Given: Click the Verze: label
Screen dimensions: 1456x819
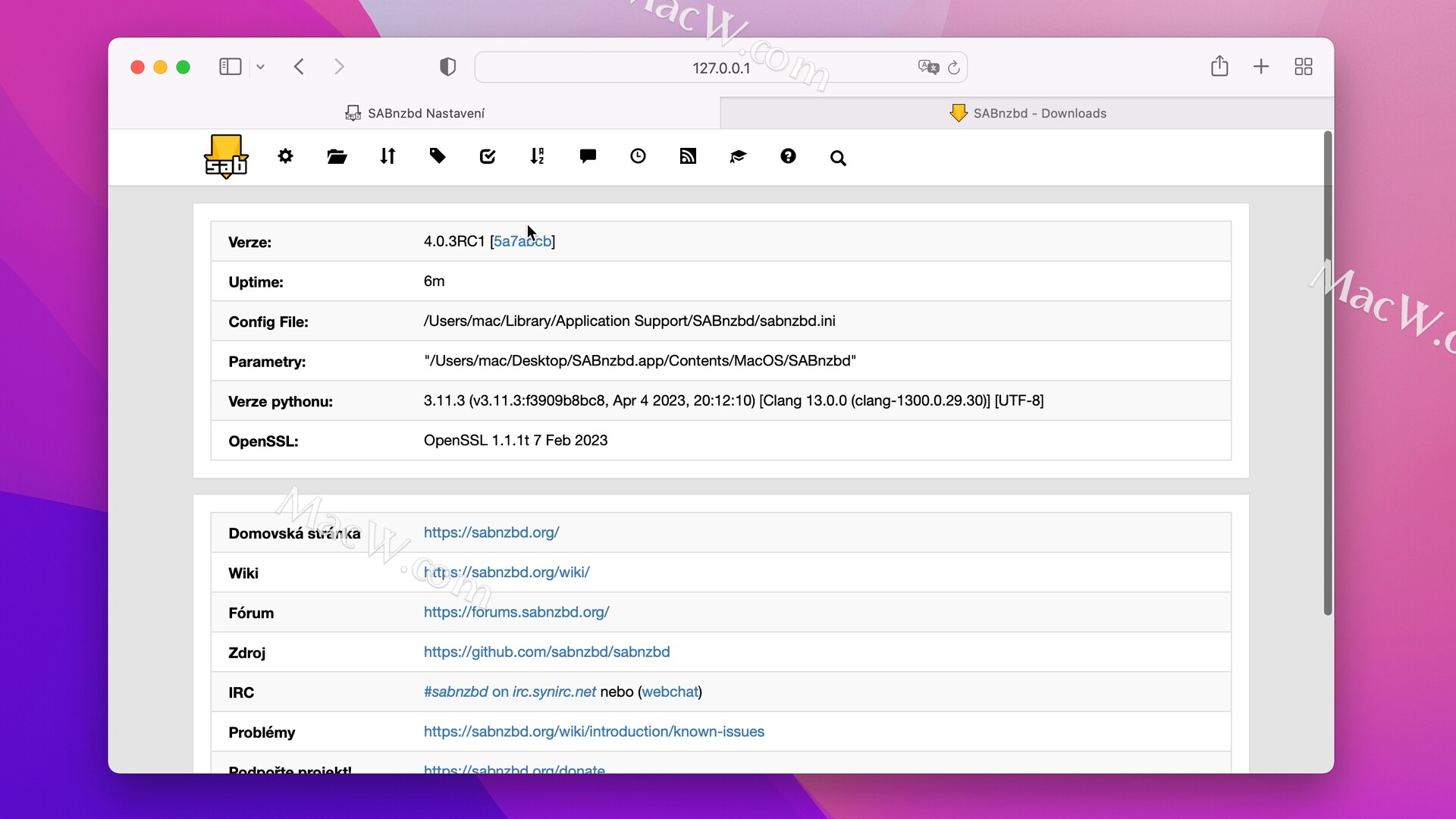Looking at the screenshot, I should click(x=249, y=243).
